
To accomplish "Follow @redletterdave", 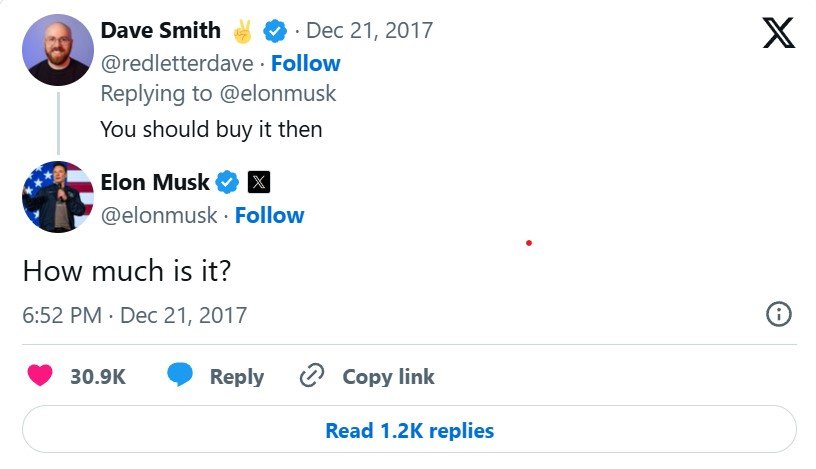I will (x=305, y=64).
